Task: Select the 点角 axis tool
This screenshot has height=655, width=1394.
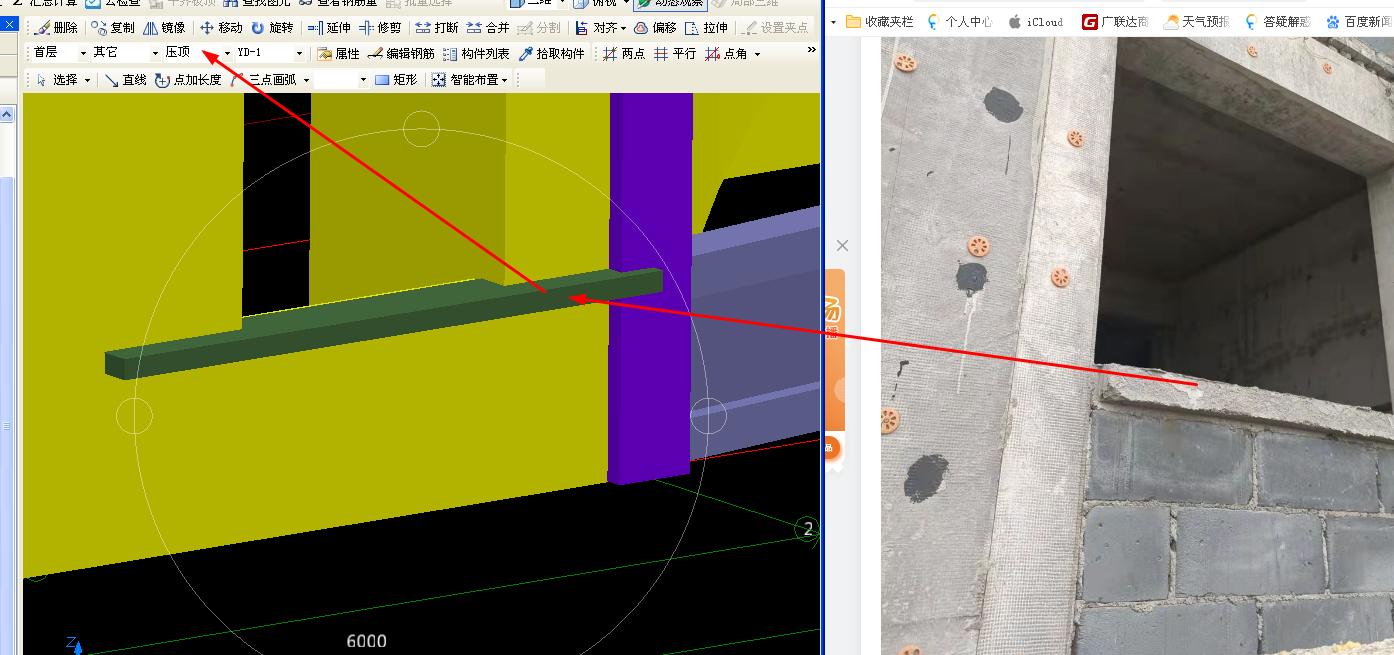Action: 726,54
